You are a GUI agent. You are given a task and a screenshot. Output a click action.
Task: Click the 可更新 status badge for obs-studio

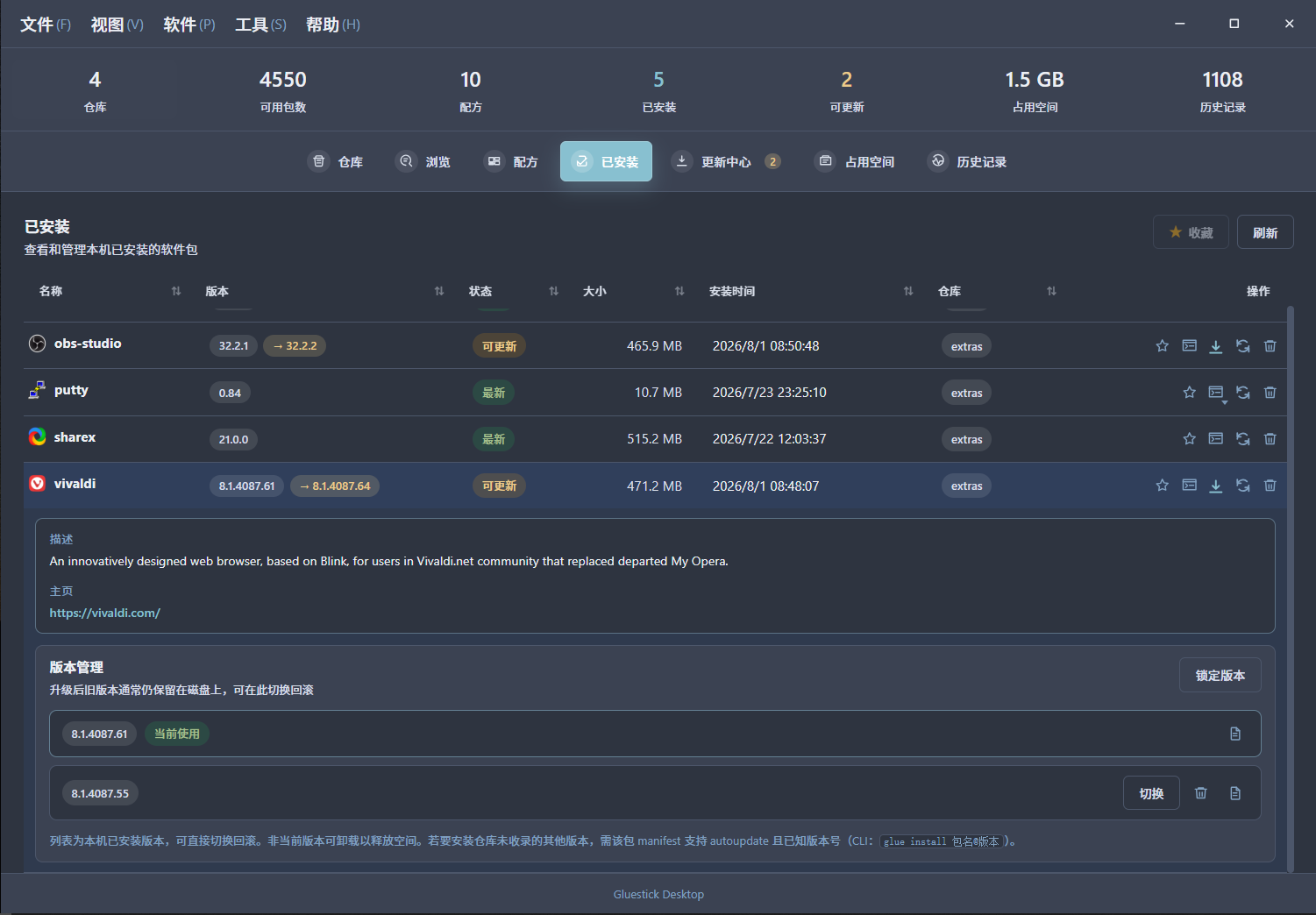499,346
